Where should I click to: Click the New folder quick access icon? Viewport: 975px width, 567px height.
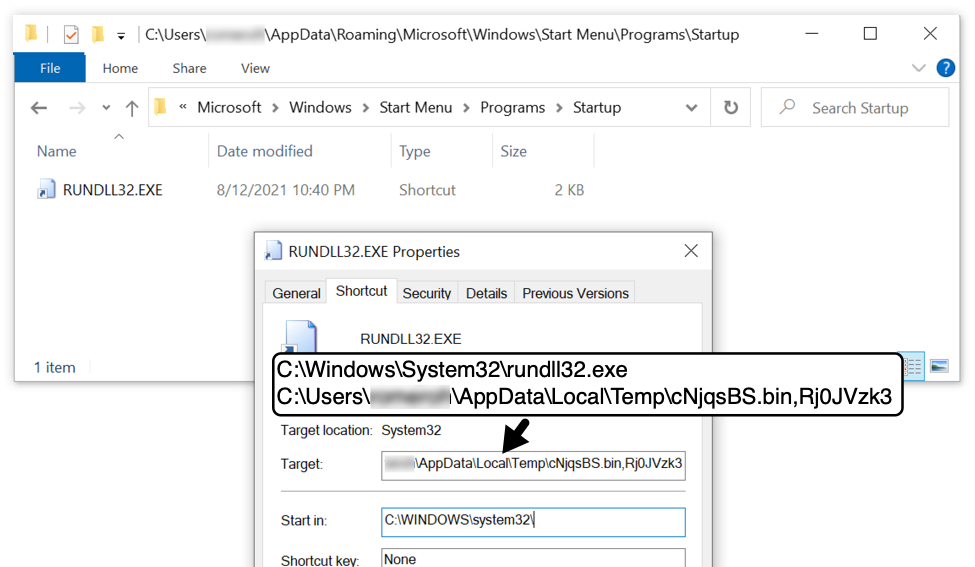click(98, 35)
